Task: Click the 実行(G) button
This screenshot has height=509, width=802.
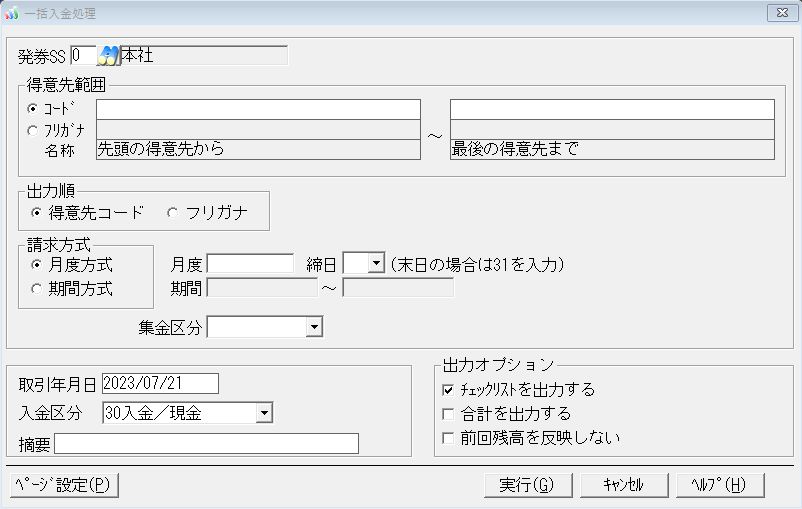Action: click(x=526, y=485)
